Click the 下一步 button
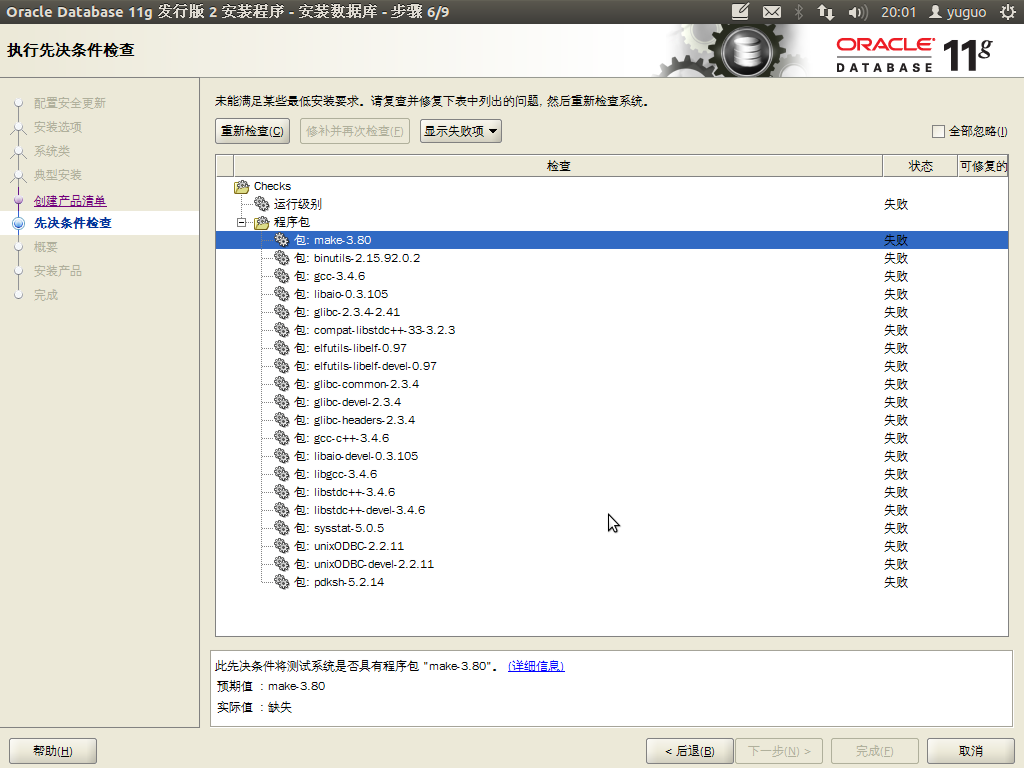 coord(778,751)
